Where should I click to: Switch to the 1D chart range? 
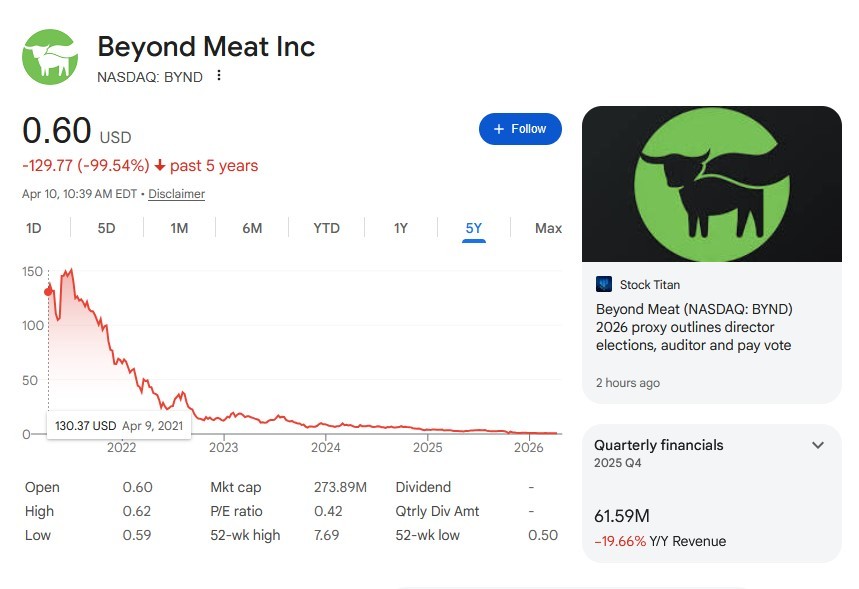pyautogui.click(x=33, y=228)
